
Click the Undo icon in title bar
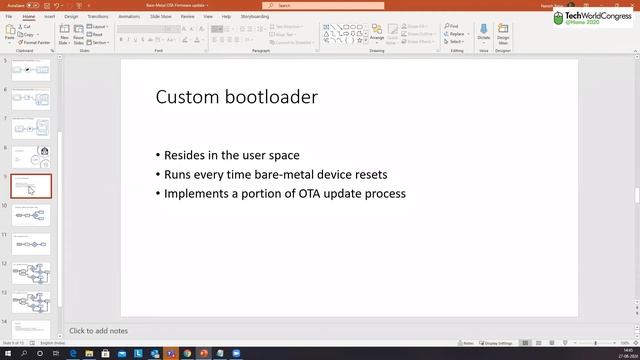point(57,5)
